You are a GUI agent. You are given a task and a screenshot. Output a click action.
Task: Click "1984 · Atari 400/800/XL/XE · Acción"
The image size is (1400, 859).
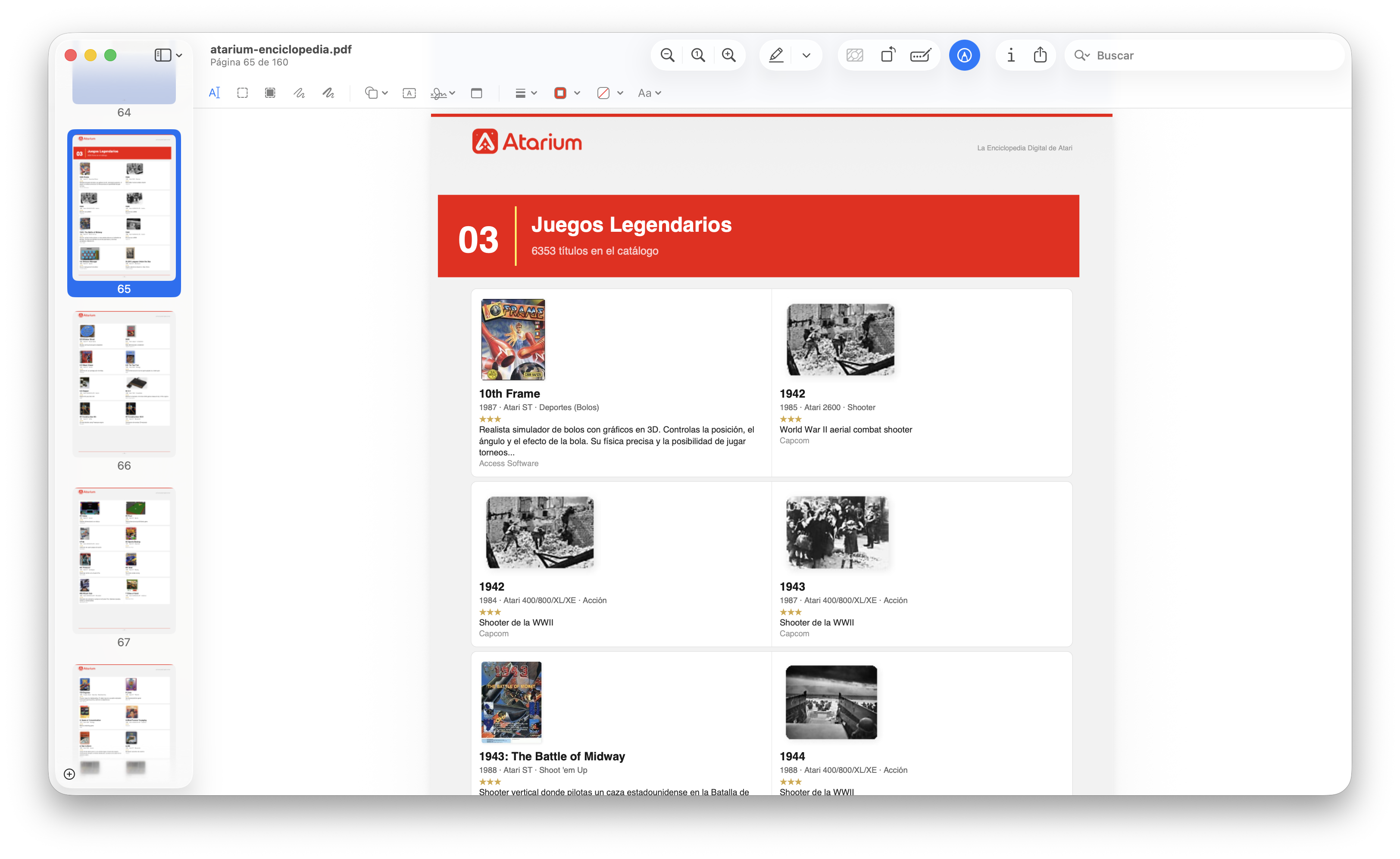543,601
